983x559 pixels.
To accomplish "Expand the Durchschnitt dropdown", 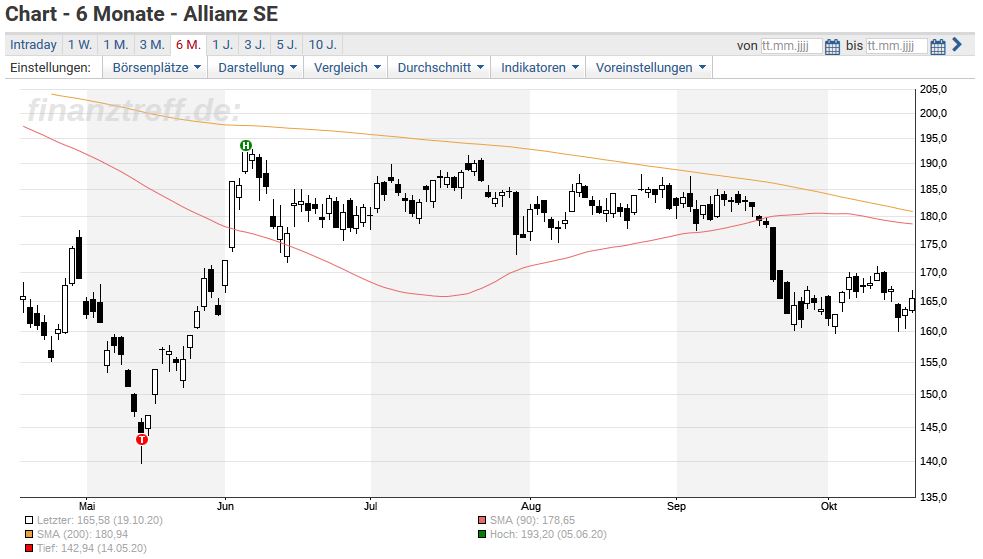I will click(x=440, y=68).
